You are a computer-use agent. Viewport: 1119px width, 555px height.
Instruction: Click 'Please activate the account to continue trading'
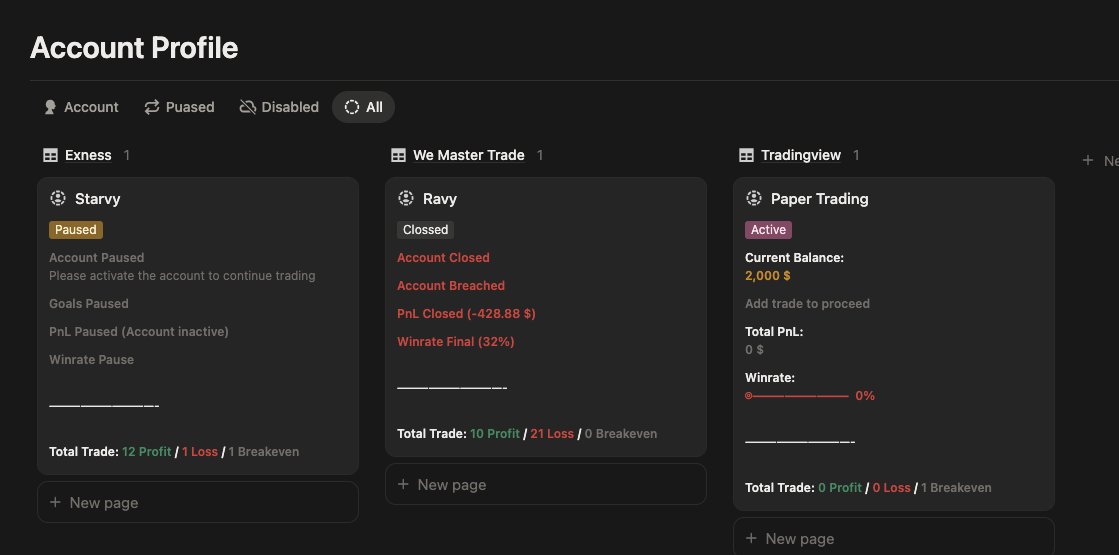coord(182,275)
